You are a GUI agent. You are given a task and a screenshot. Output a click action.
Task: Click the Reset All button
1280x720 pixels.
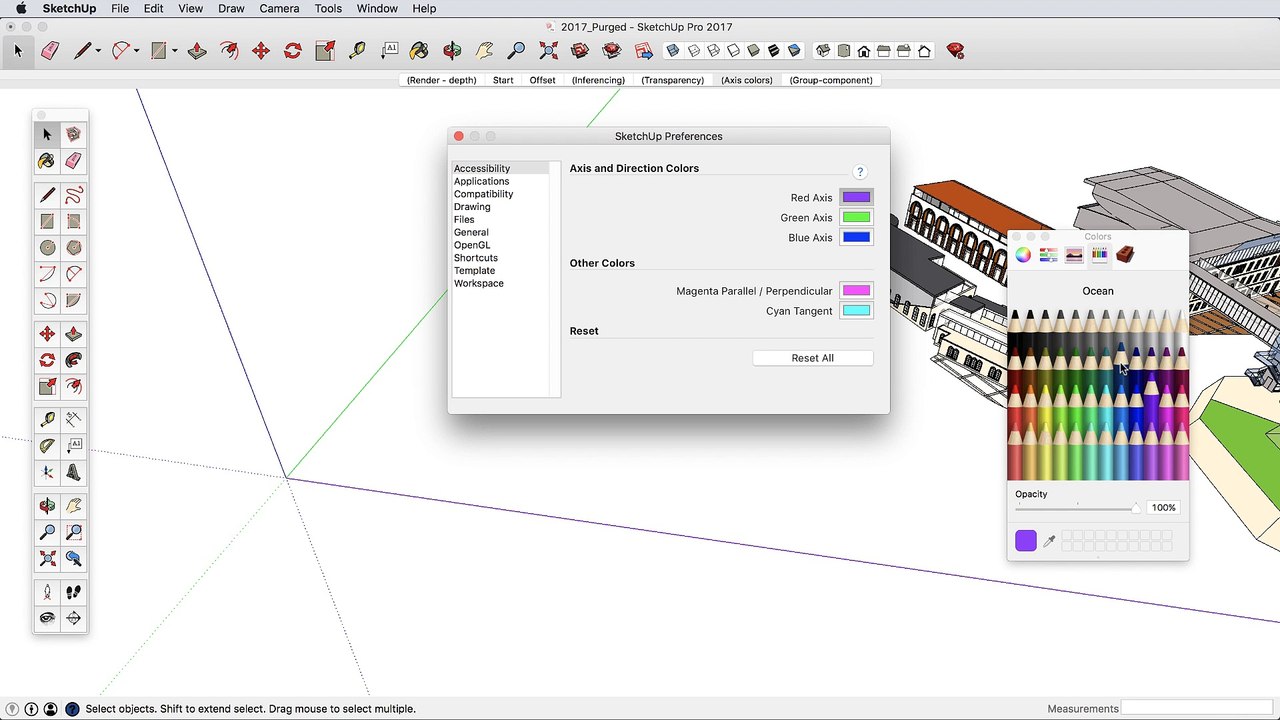pyautogui.click(x=812, y=358)
